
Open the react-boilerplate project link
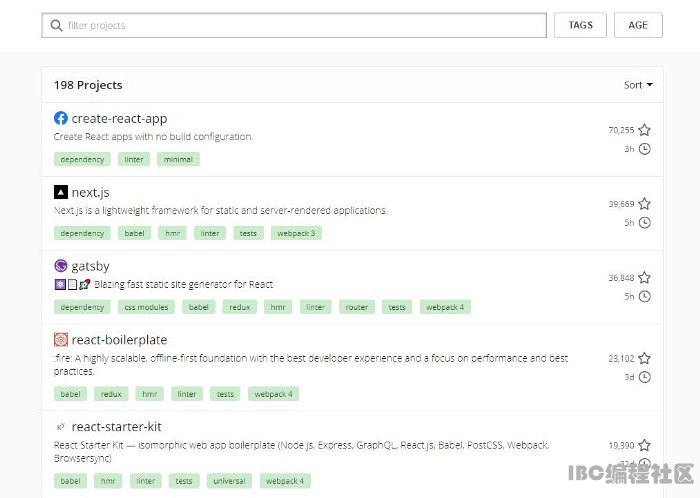(x=119, y=340)
